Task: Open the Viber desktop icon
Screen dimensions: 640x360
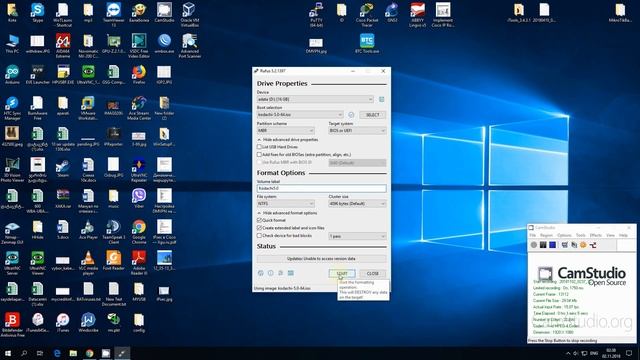Action: pos(139,198)
